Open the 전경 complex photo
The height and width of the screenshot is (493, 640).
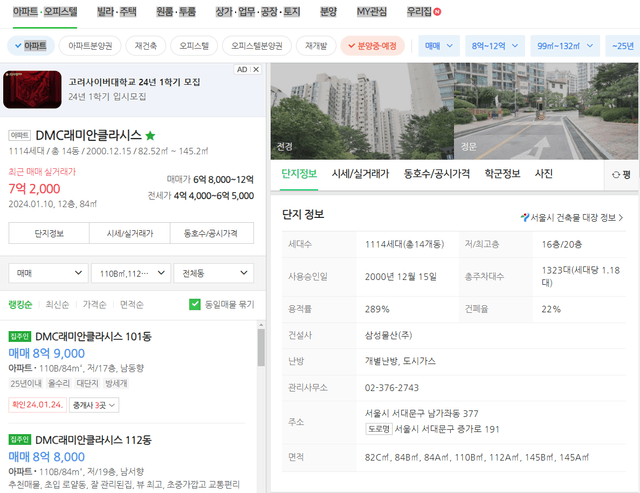coord(362,111)
